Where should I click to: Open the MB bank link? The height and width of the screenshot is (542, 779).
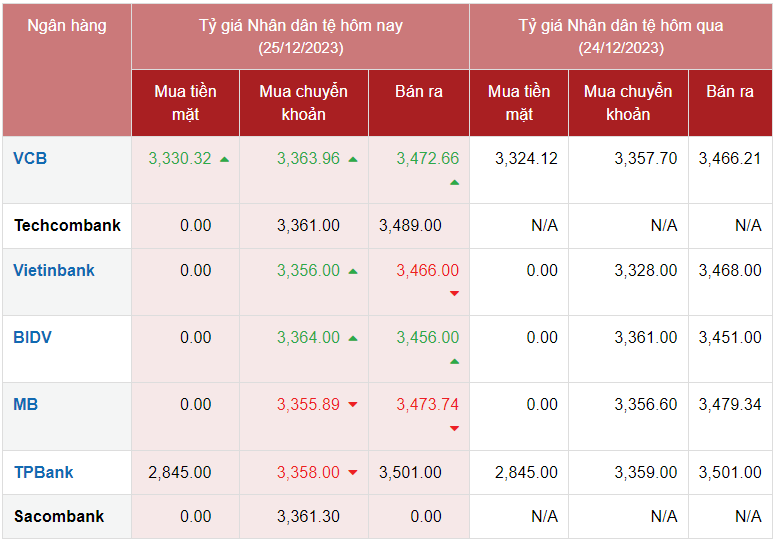pyautogui.click(x=26, y=404)
